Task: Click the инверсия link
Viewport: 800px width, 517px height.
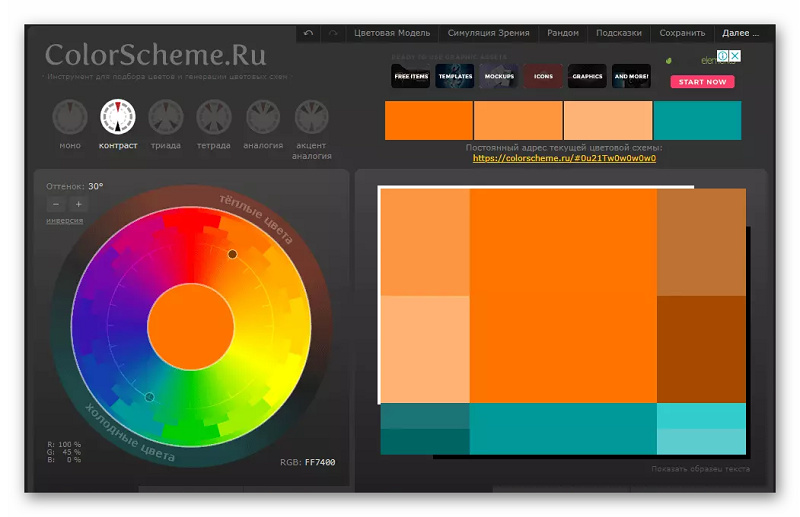Action: (64, 220)
